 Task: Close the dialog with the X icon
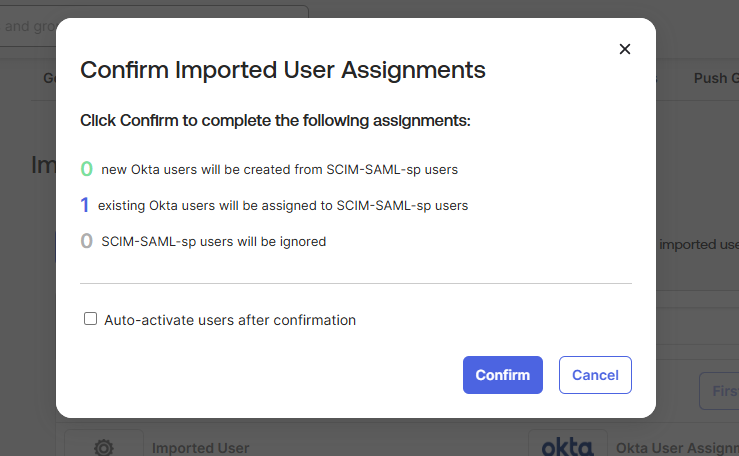click(624, 49)
